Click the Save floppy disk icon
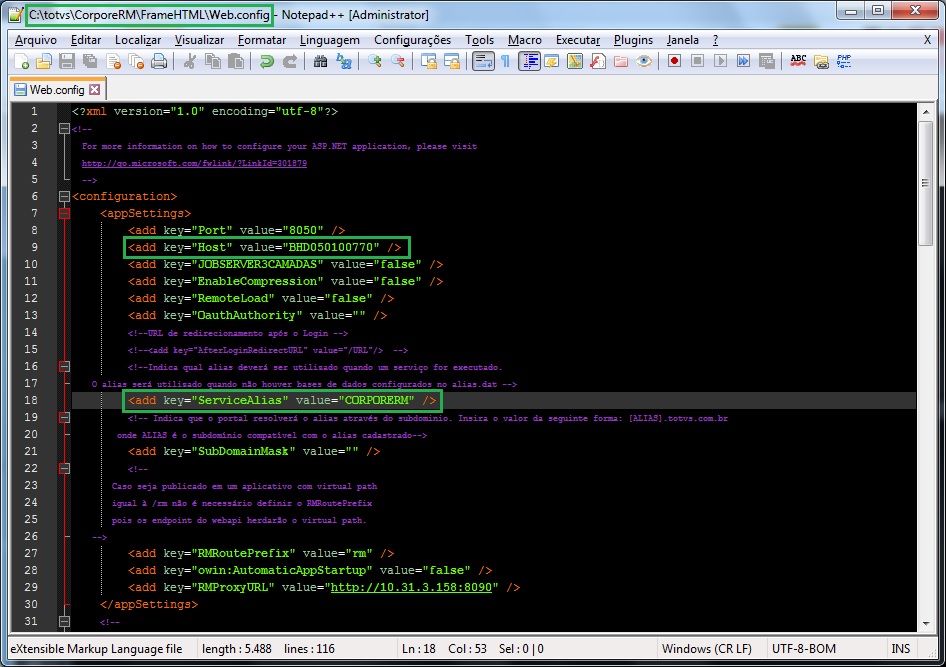Image resolution: width=946 pixels, height=667 pixels. pos(67,61)
